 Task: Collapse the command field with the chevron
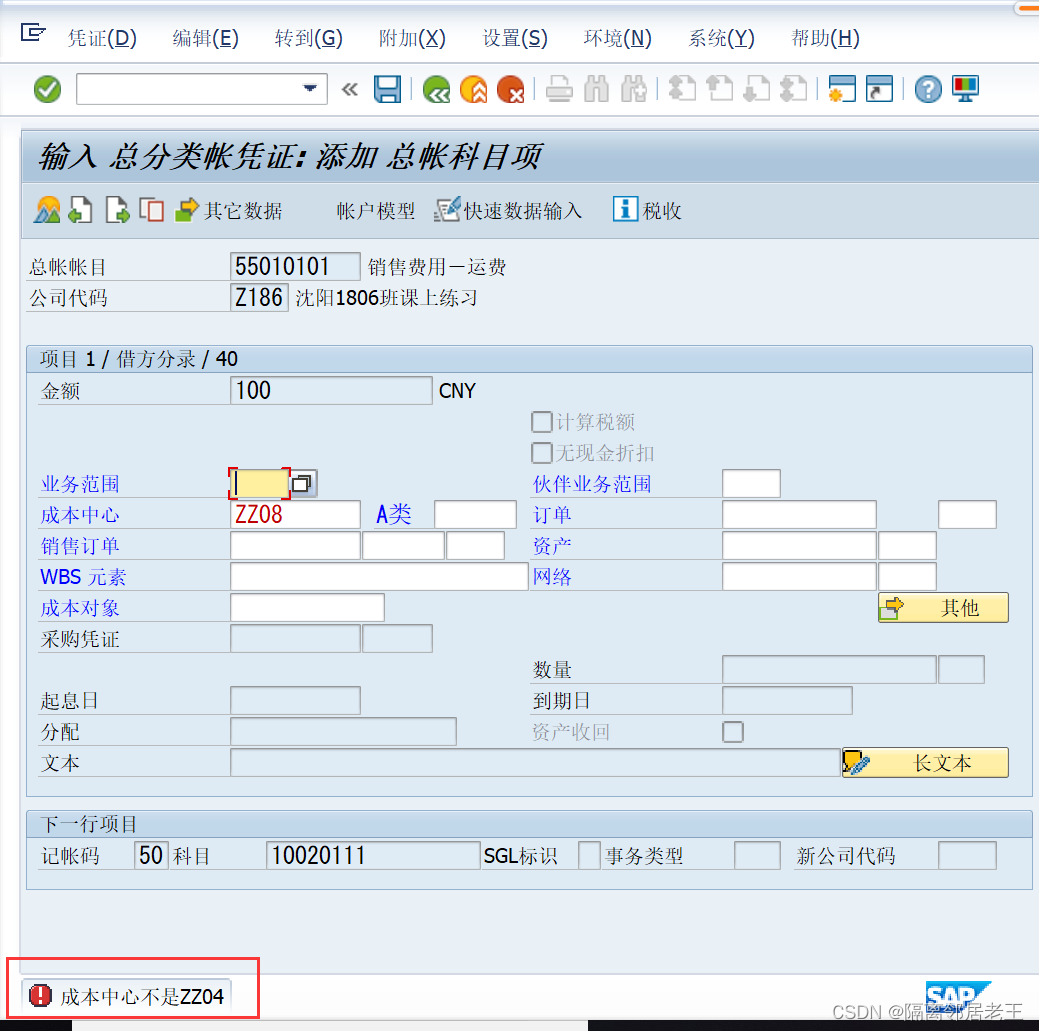pos(349,89)
